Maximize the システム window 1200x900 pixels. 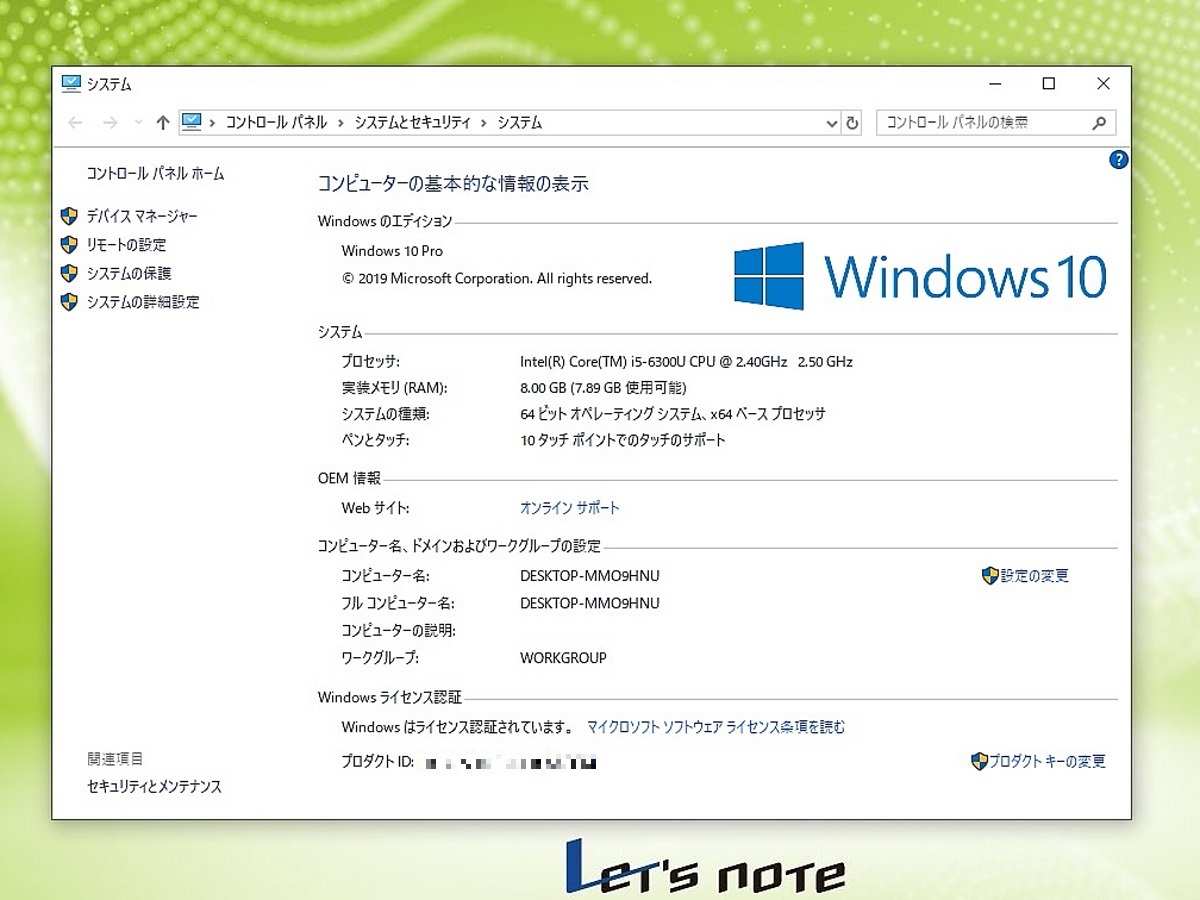[x=1048, y=84]
